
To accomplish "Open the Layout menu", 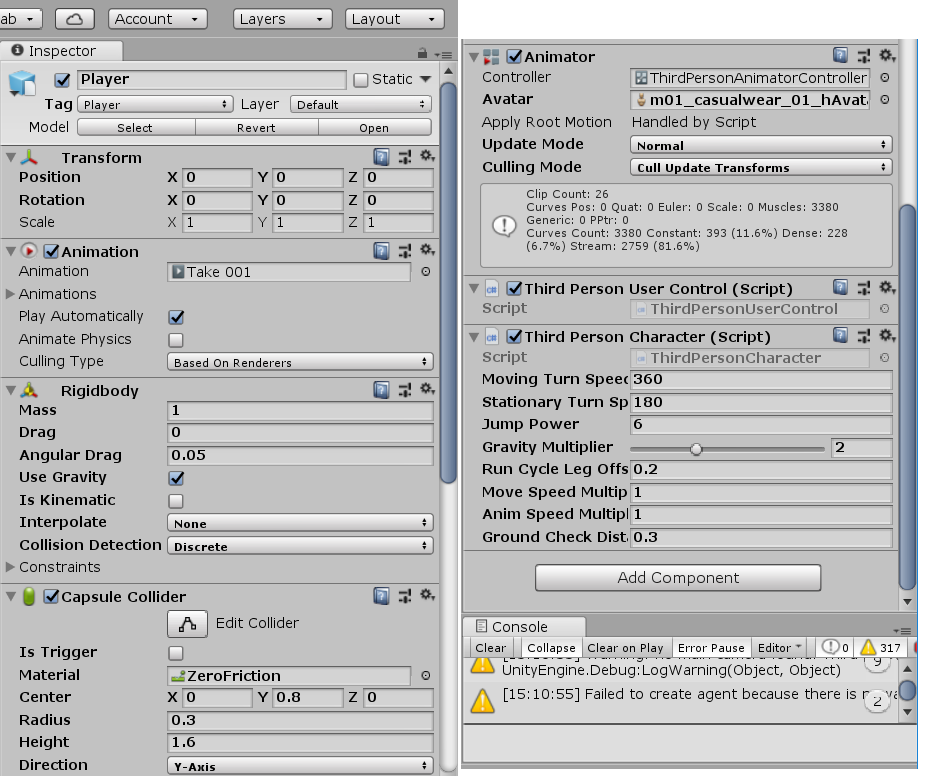I will point(394,18).
